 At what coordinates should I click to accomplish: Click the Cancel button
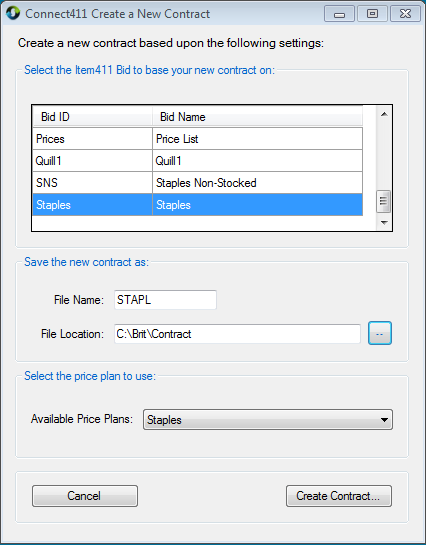pyautogui.click(x=85, y=496)
